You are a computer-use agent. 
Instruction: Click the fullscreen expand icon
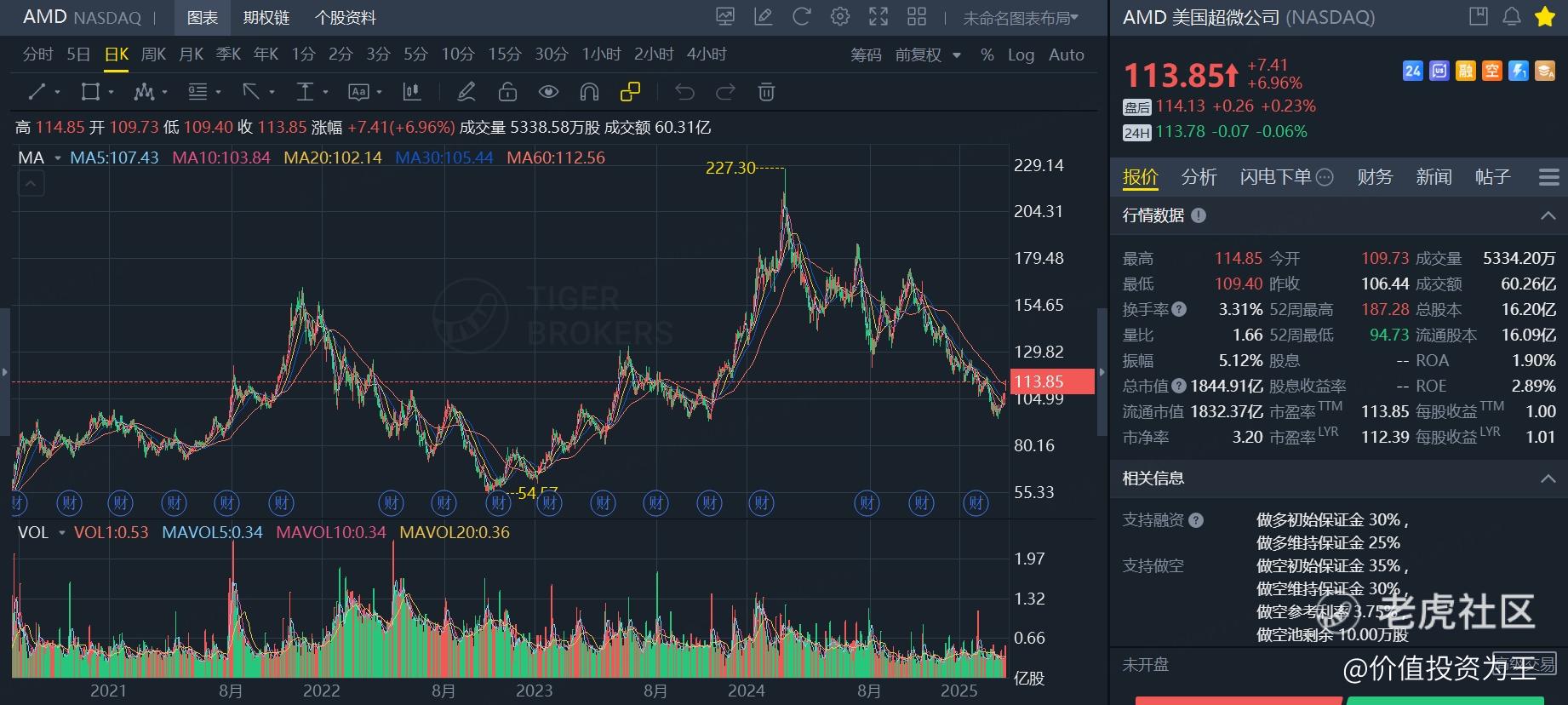pyautogui.click(x=878, y=17)
